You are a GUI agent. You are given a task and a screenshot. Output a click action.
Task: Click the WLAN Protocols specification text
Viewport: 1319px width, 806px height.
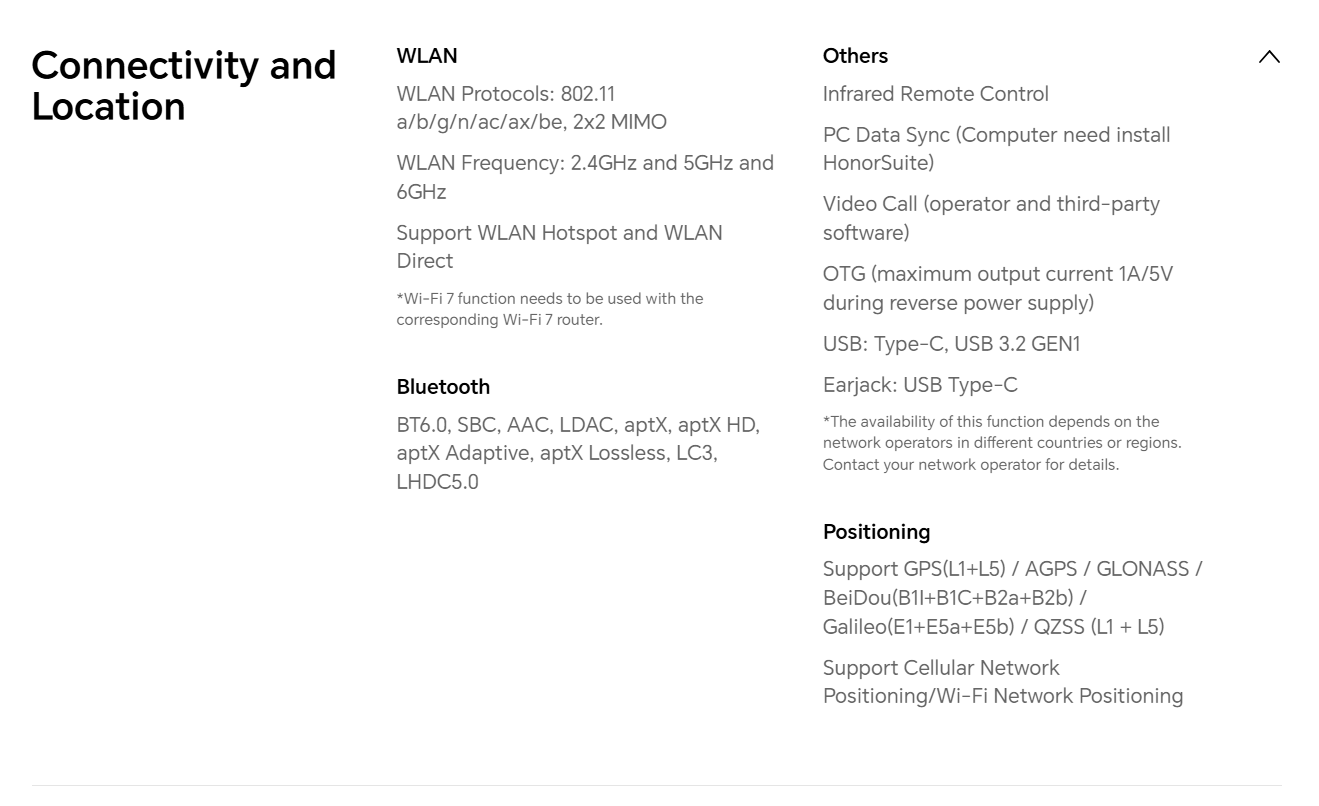coord(531,108)
